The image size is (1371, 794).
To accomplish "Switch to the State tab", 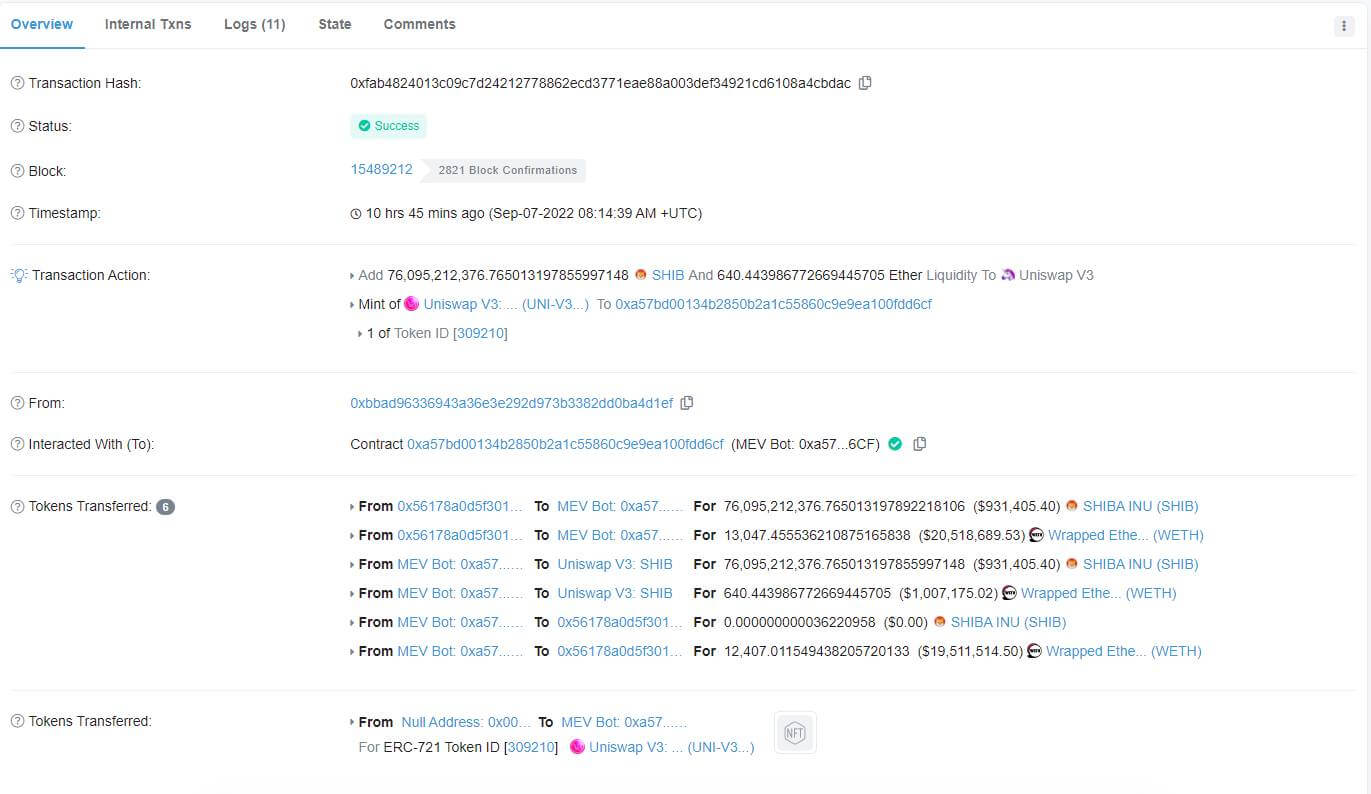I will [x=335, y=24].
